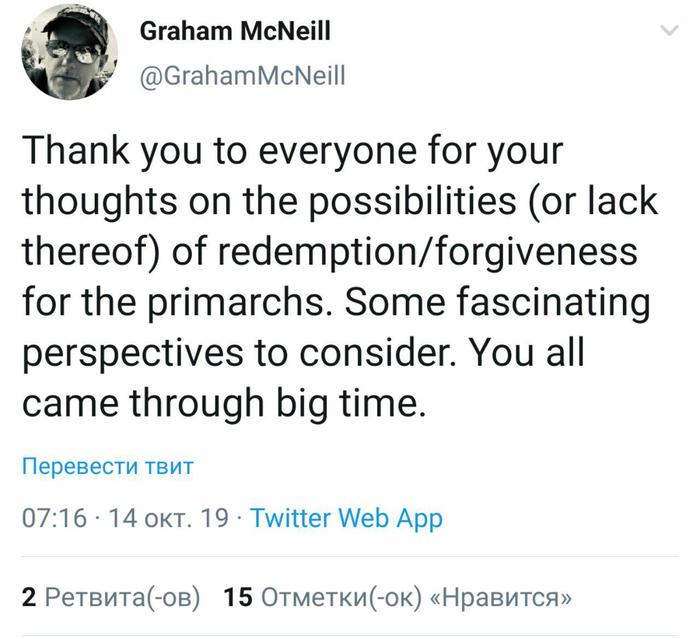View the 2 Ретвита(-ов) list
Image resolution: width=700 pixels, height=639 pixels.
111,597
